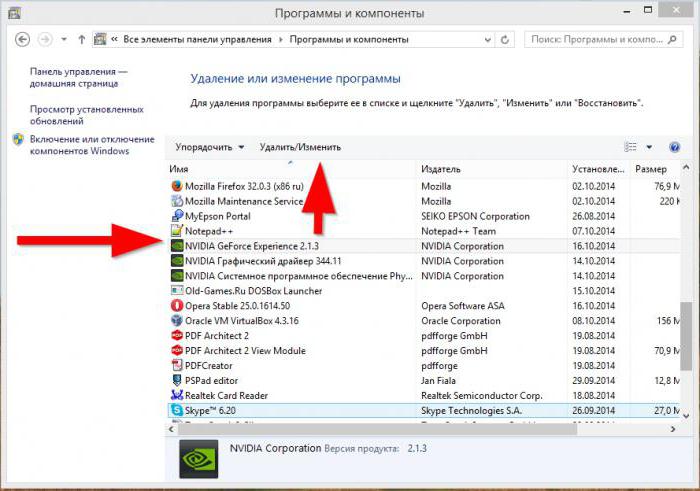Image resolution: width=700 pixels, height=491 pixels.
Task: Click the change view icon
Action: click(630, 147)
